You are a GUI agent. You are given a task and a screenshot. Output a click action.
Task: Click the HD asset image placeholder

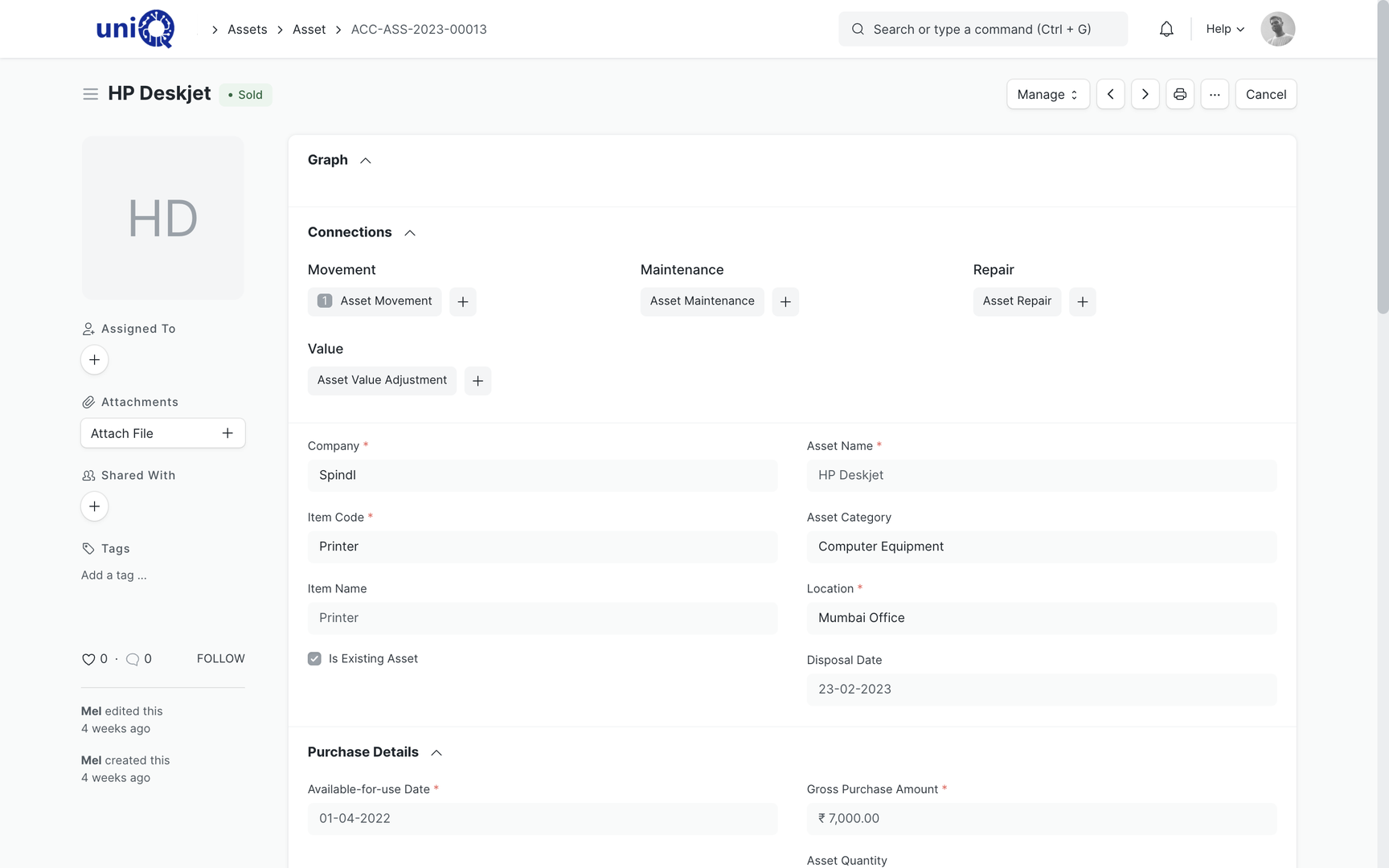click(162, 218)
